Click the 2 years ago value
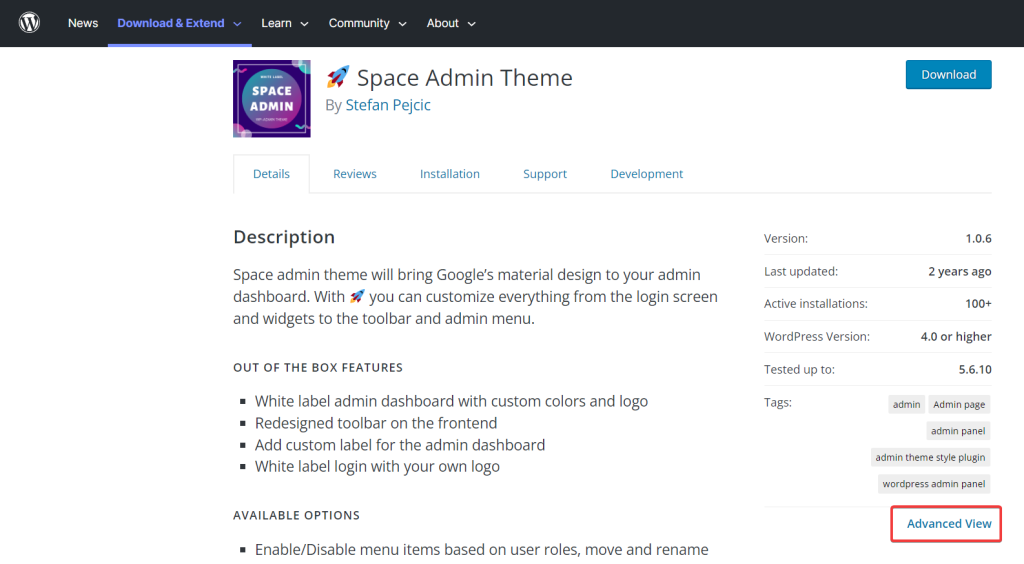Screen dimensions: 1024x564 click(x=960, y=272)
